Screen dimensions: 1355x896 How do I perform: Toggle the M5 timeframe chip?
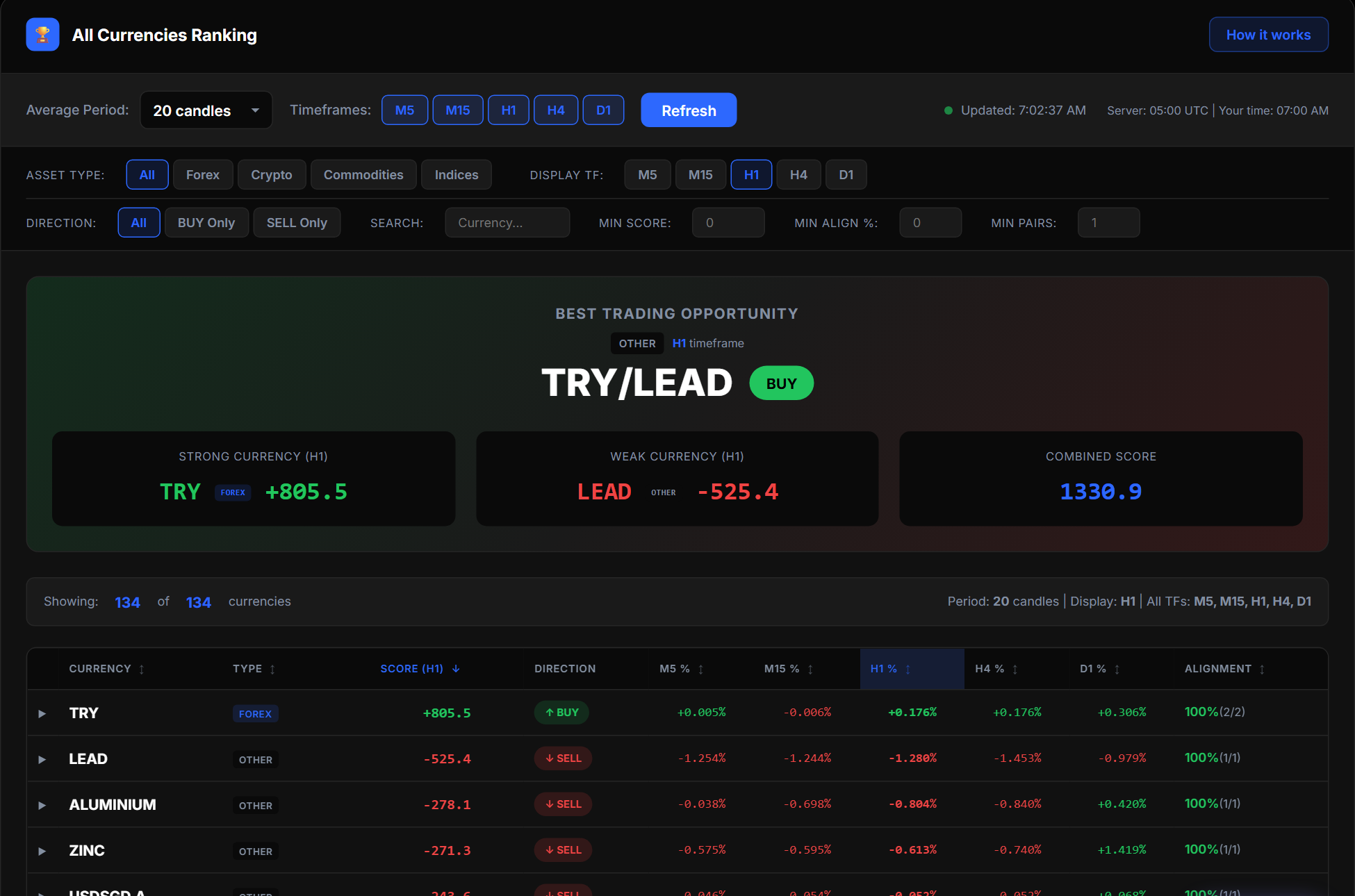click(404, 110)
